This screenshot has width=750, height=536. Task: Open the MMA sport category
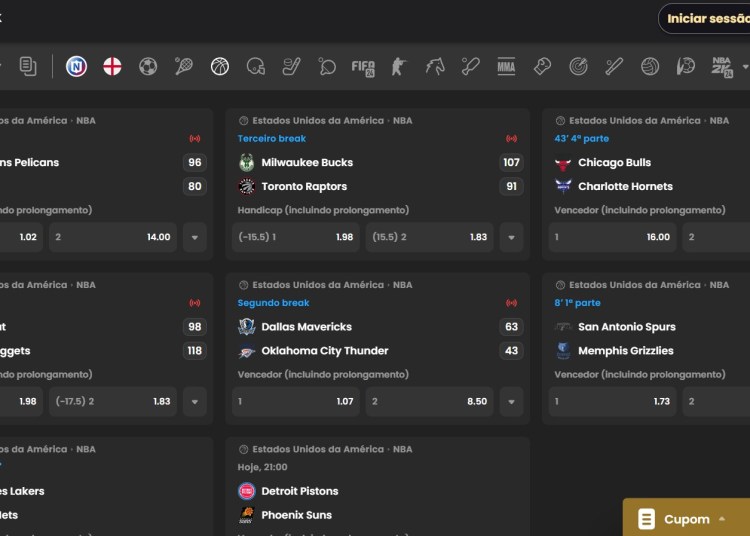coord(506,67)
